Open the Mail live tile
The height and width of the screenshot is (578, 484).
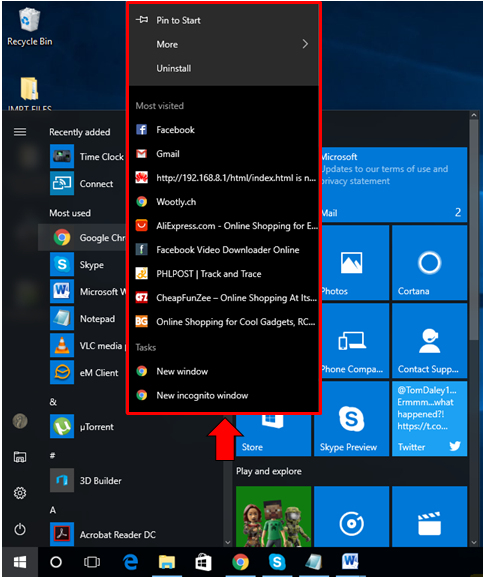coord(394,185)
